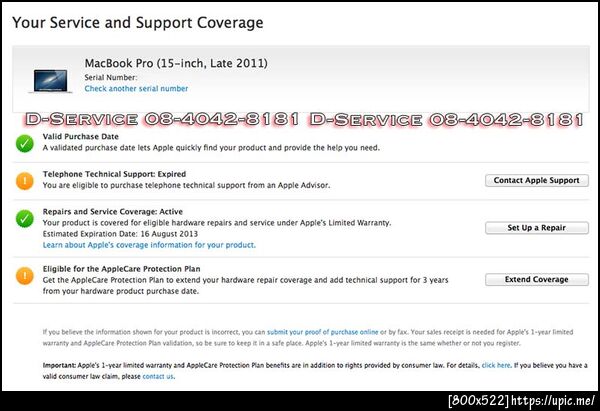Click the orange warning icon for Telephone Technical Support
Screen dimensions: 600x411
pyautogui.click(x=24, y=181)
